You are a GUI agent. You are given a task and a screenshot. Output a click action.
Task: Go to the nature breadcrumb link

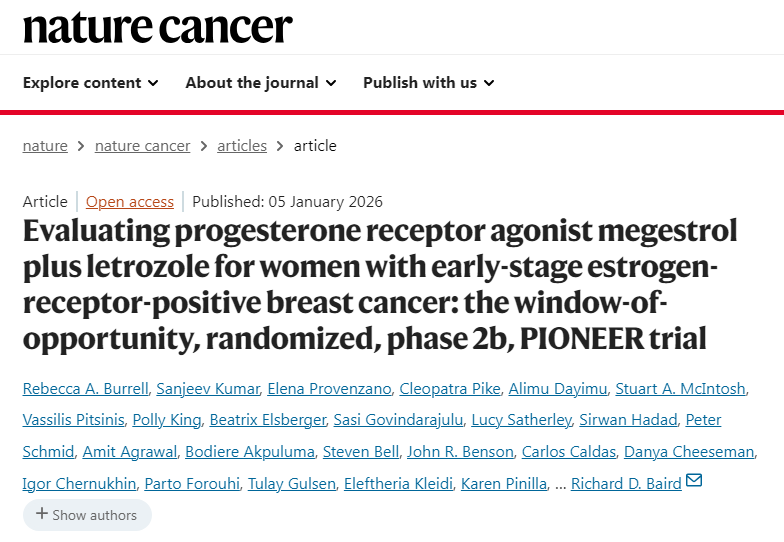45,146
